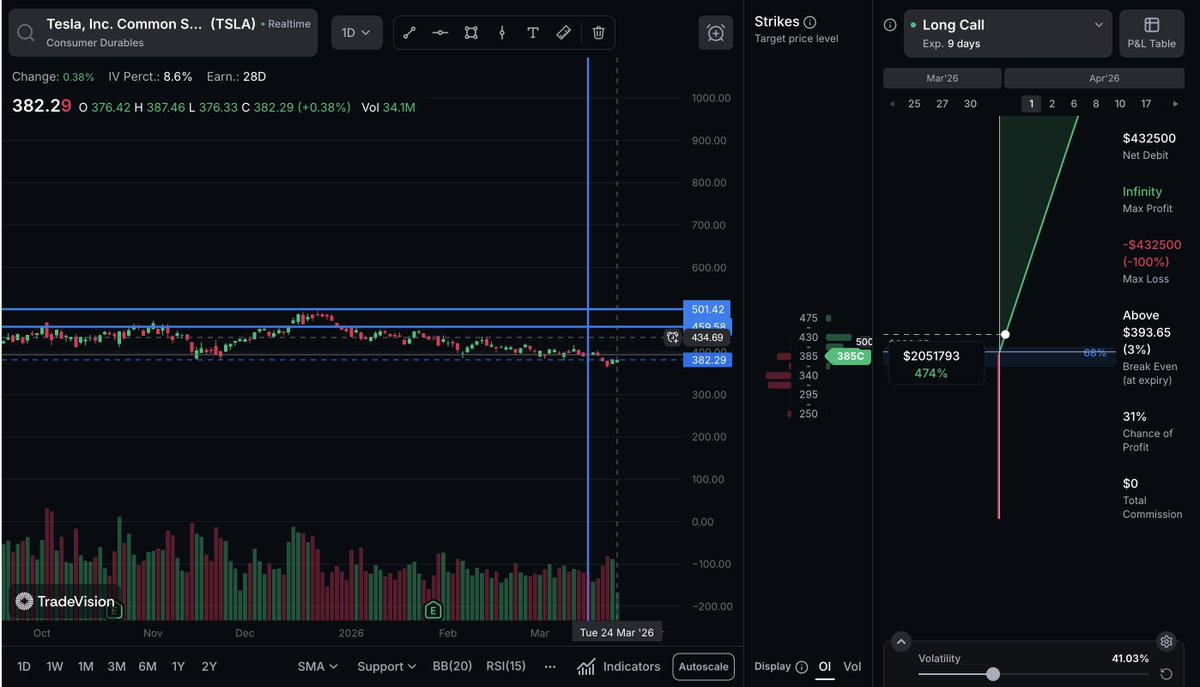
Task: Select the 3M time range
Action: (117, 667)
